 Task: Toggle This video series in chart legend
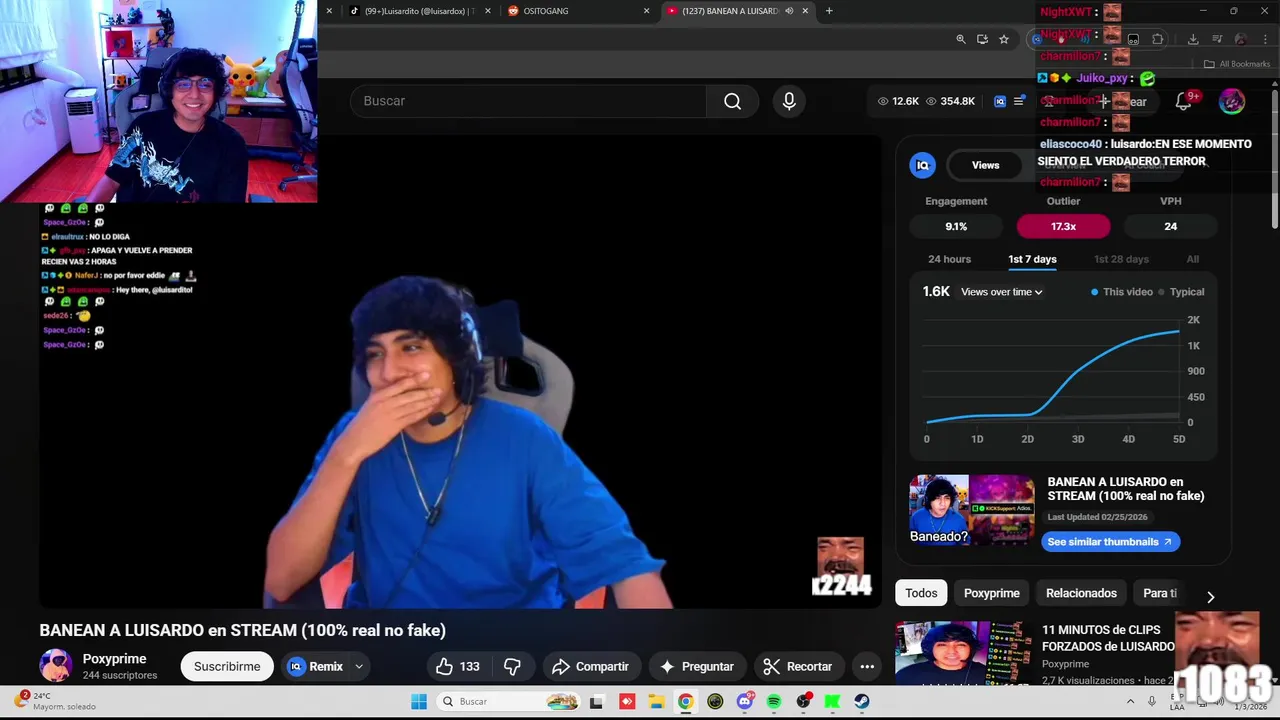(1122, 292)
